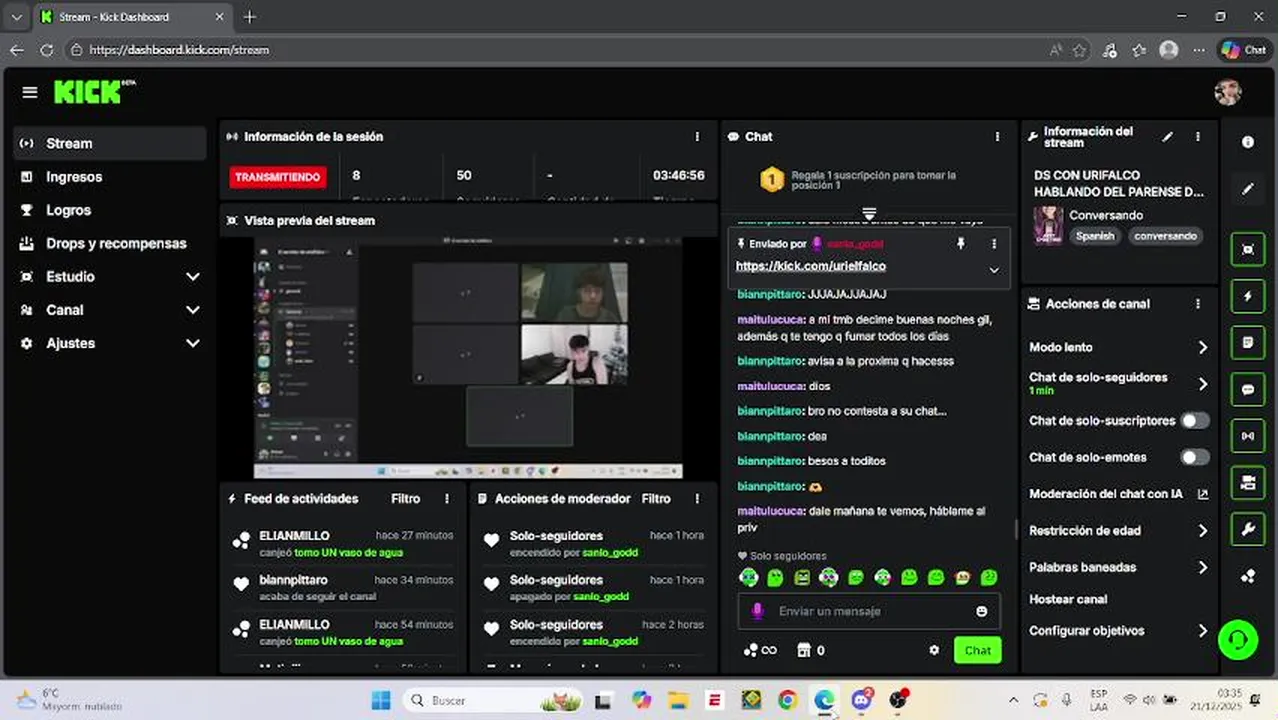Toggle the lightning bolt widget icon in sidebar
1278x720 pixels.
pyautogui.click(x=1247, y=296)
